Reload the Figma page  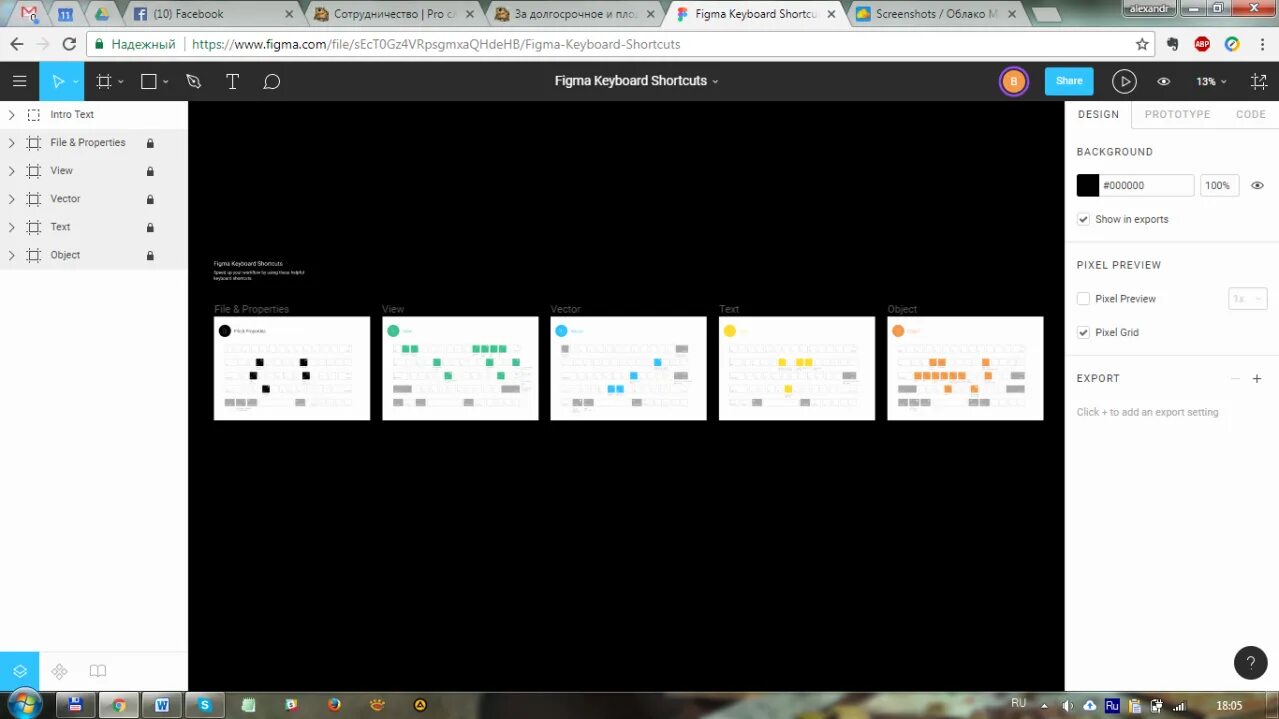tap(69, 44)
